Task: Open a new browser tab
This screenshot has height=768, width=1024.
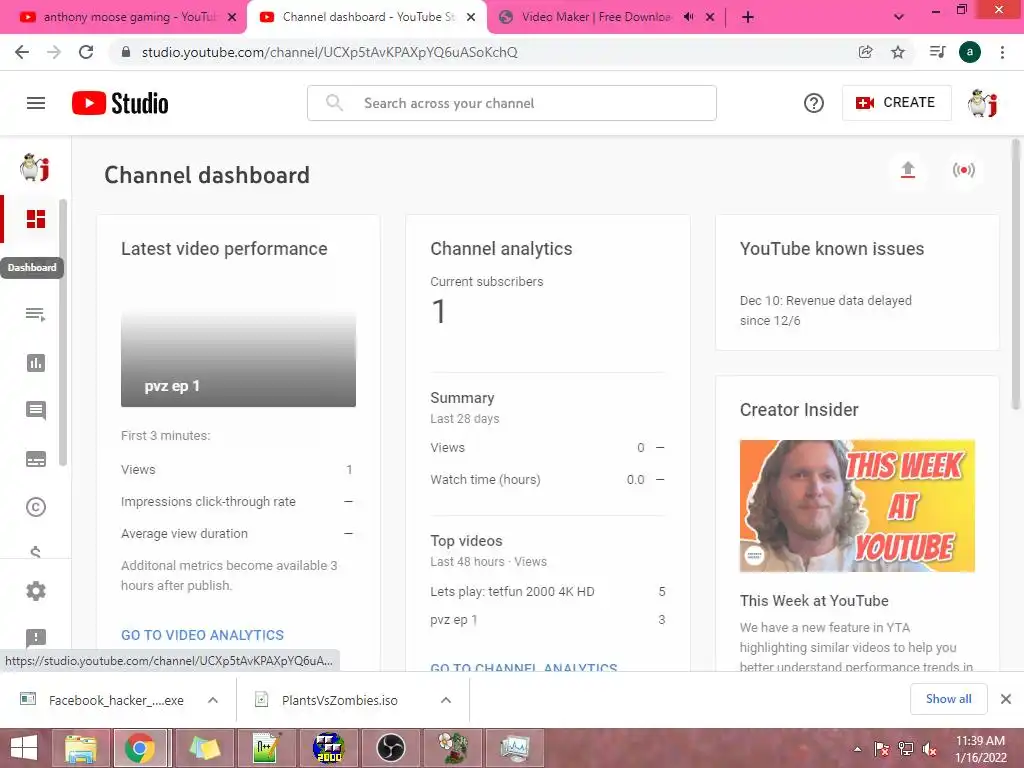Action: click(x=748, y=17)
